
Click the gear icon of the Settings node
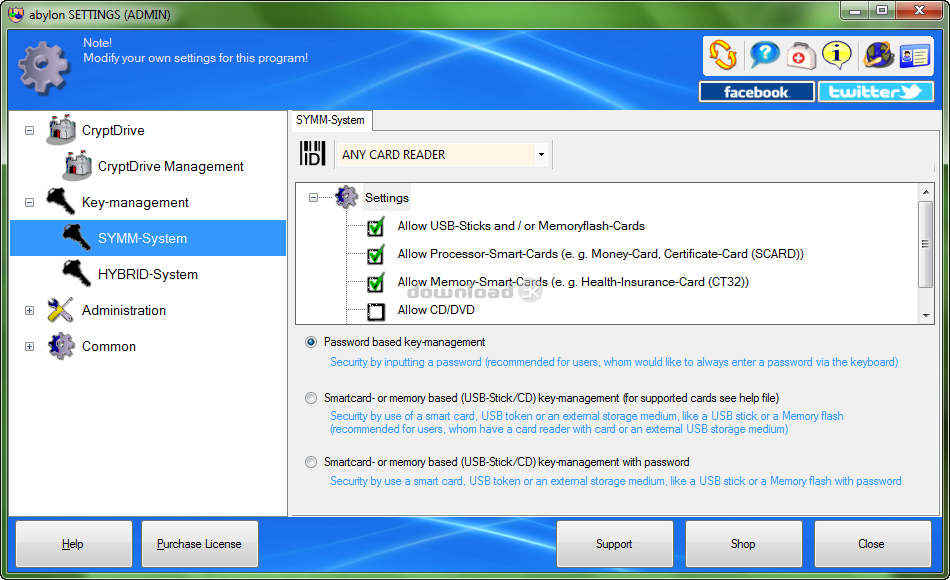(347, 197)
